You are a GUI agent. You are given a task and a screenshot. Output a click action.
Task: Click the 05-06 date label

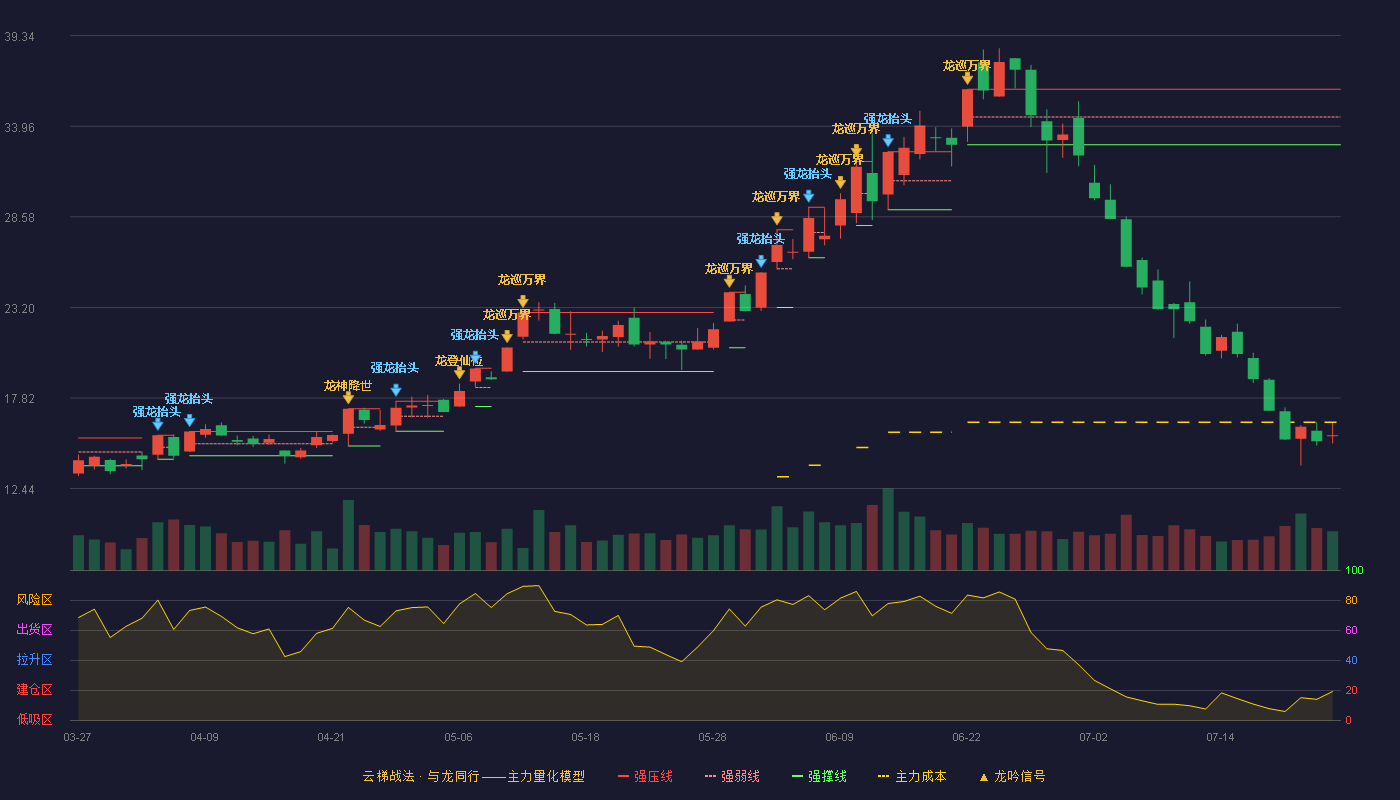pyautogui.click(x=458, y=737)
